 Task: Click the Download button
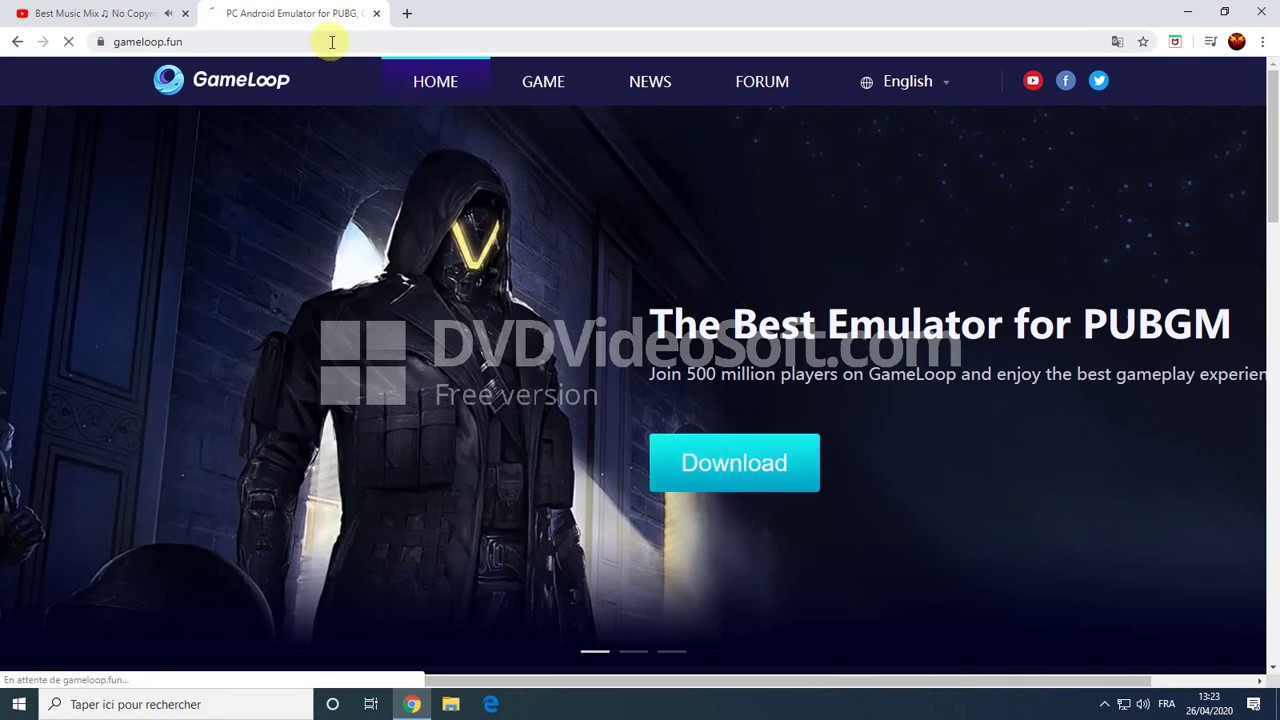pos(734,463)
